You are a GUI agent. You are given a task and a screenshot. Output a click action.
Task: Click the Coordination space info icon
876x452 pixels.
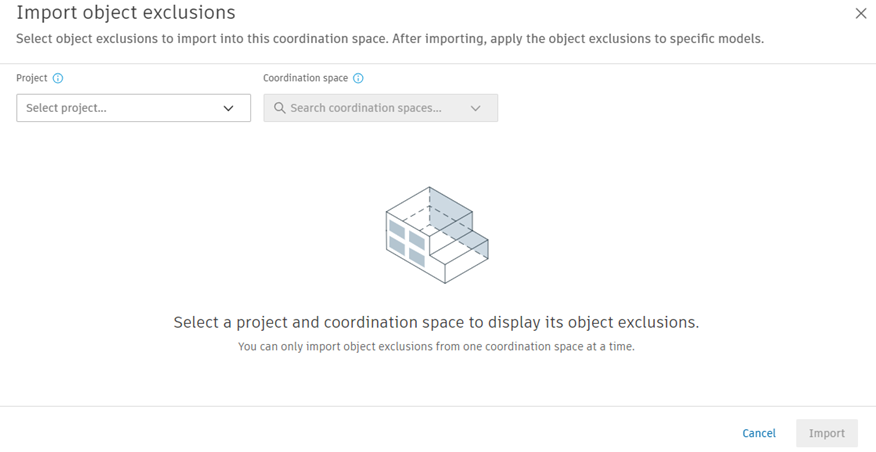pos(359,78)
